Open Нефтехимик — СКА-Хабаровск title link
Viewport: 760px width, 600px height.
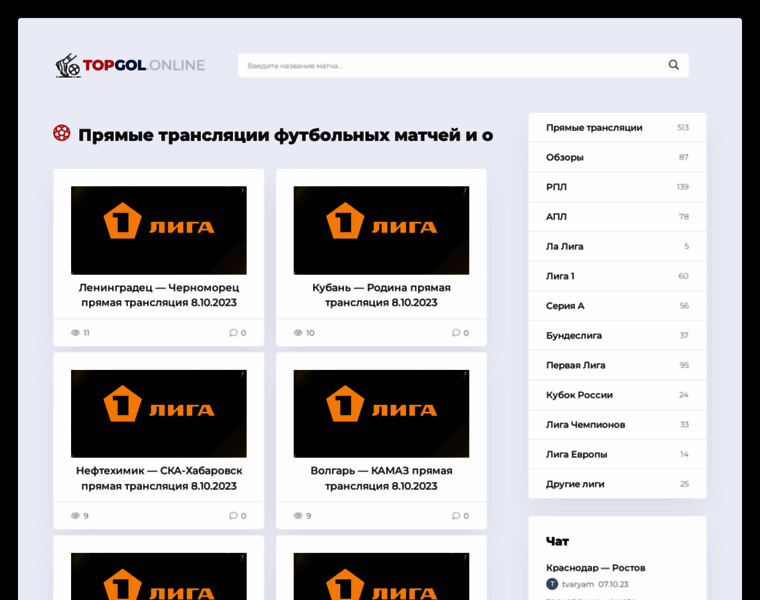coord(158,478)
